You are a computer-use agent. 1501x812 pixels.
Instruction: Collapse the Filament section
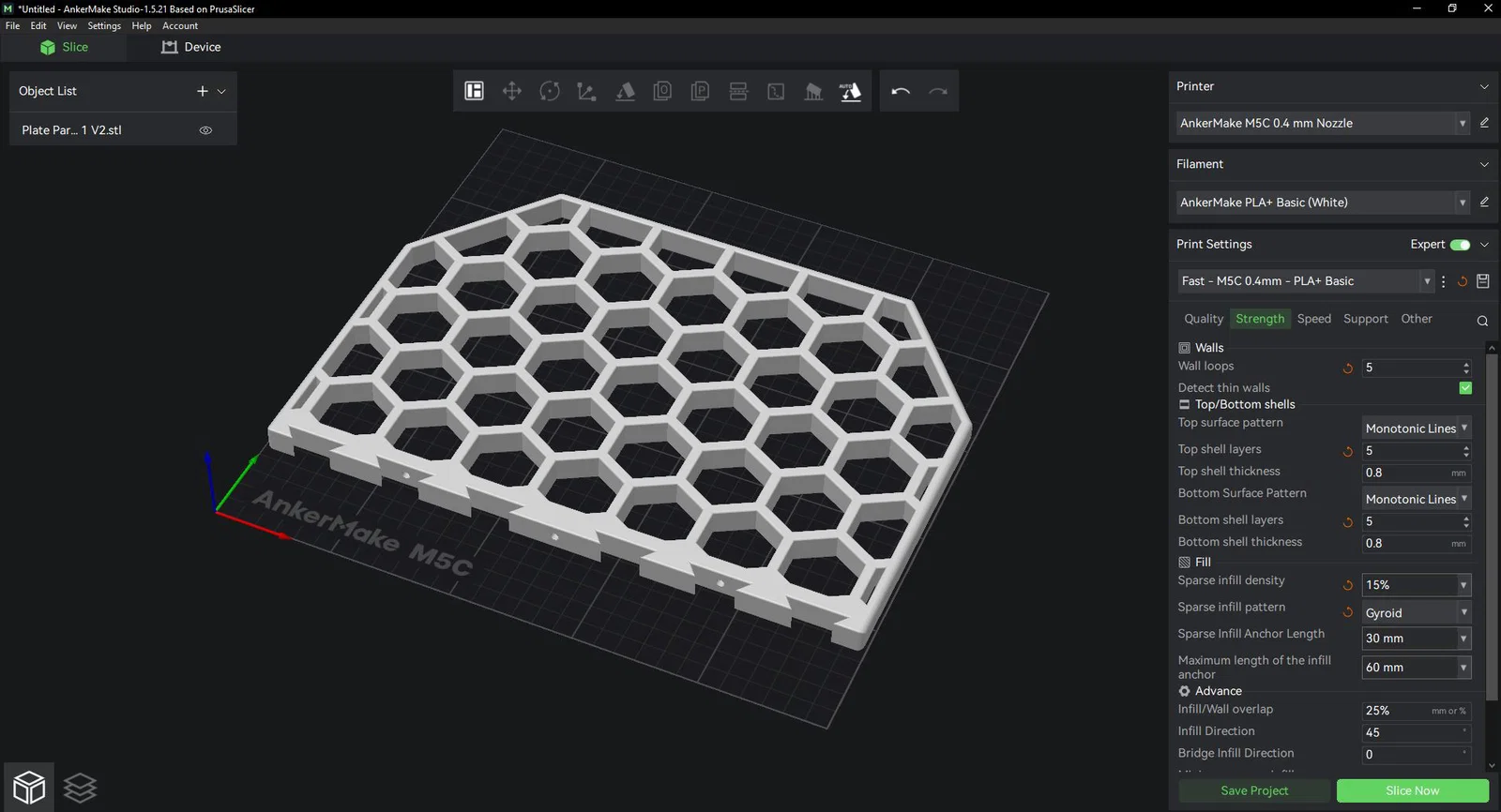tap(1484, 164)
